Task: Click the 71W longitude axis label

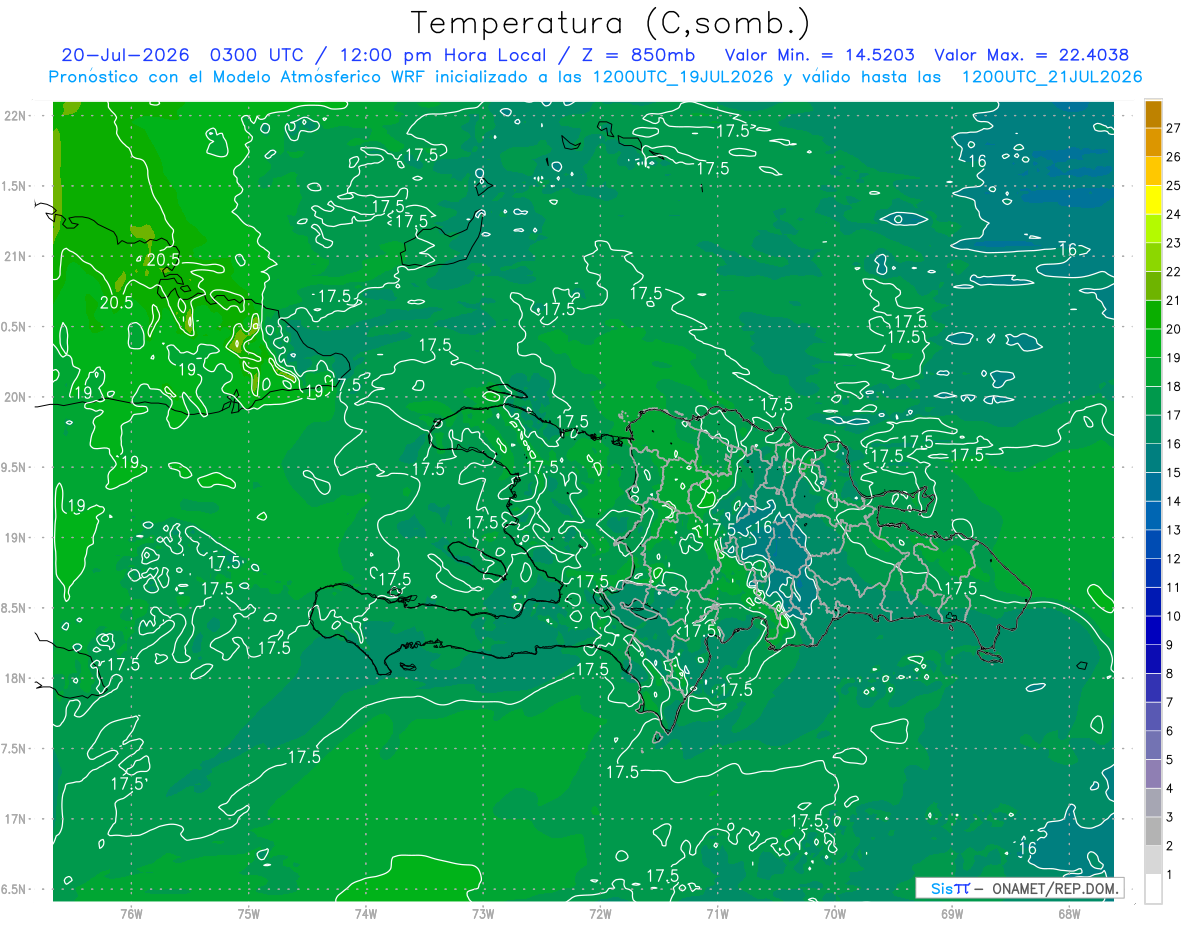Action: click(x=717, y=914)
